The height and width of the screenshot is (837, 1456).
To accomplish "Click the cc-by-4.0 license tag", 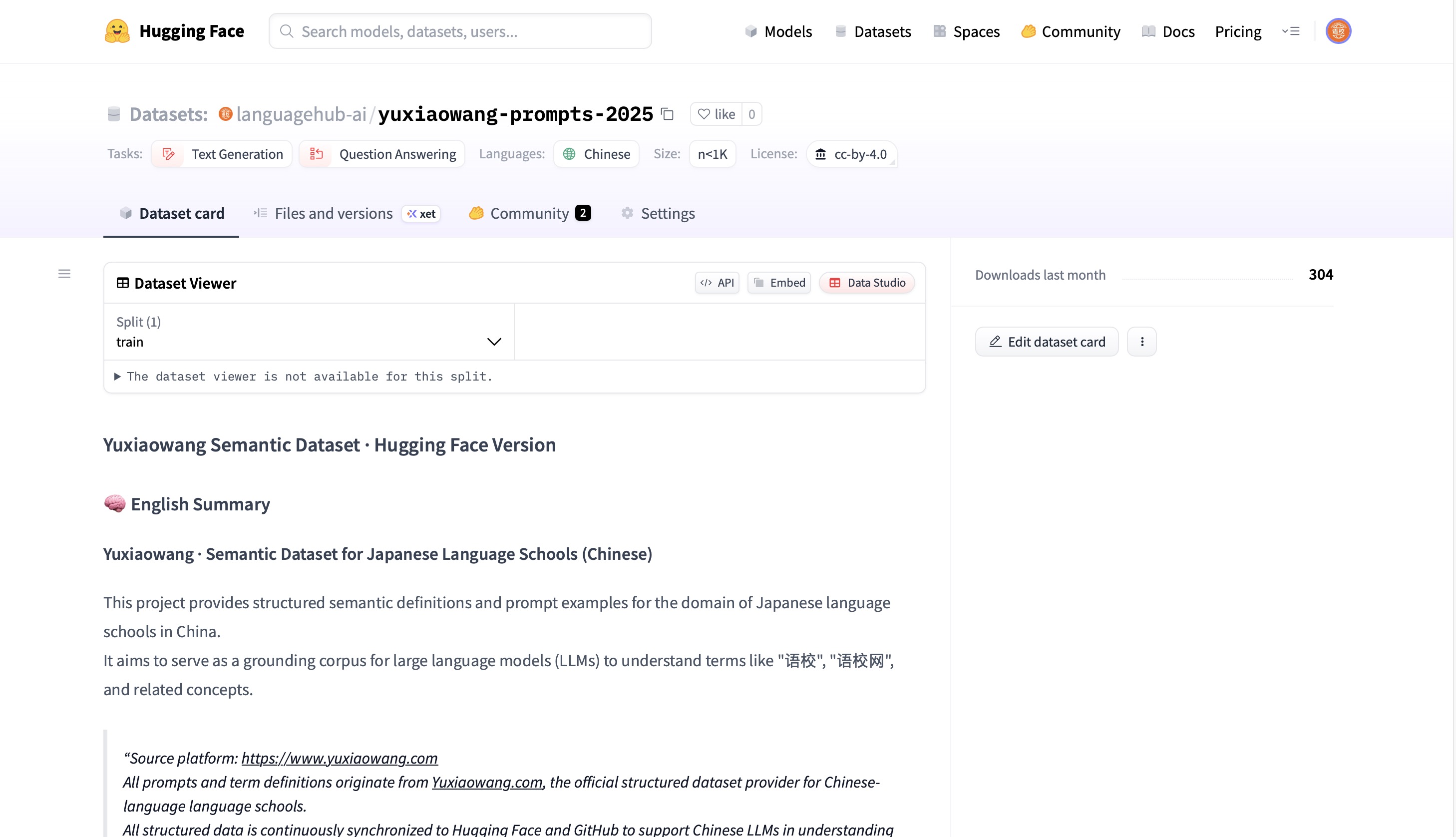I will point(851,154).
